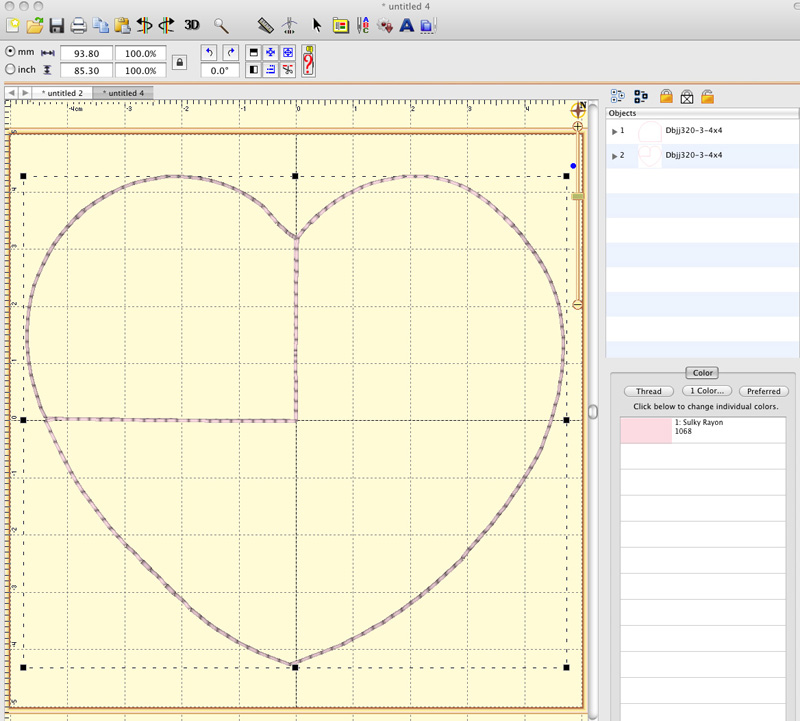The height and width of the screenshot is (721, 800).
Task: Click the height field showing 85.30
Action: (86, 70)
